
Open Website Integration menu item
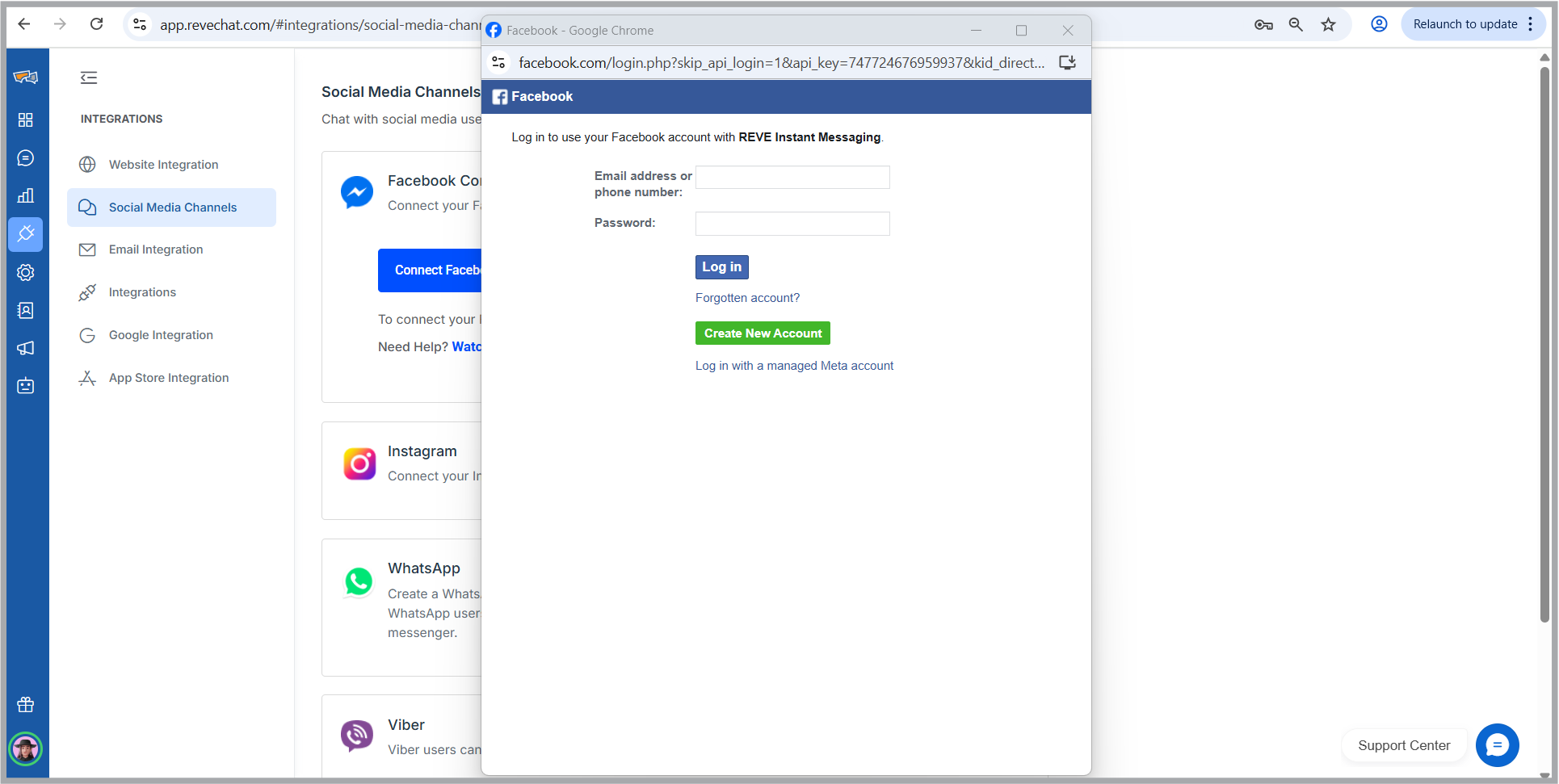coord(163,165)
